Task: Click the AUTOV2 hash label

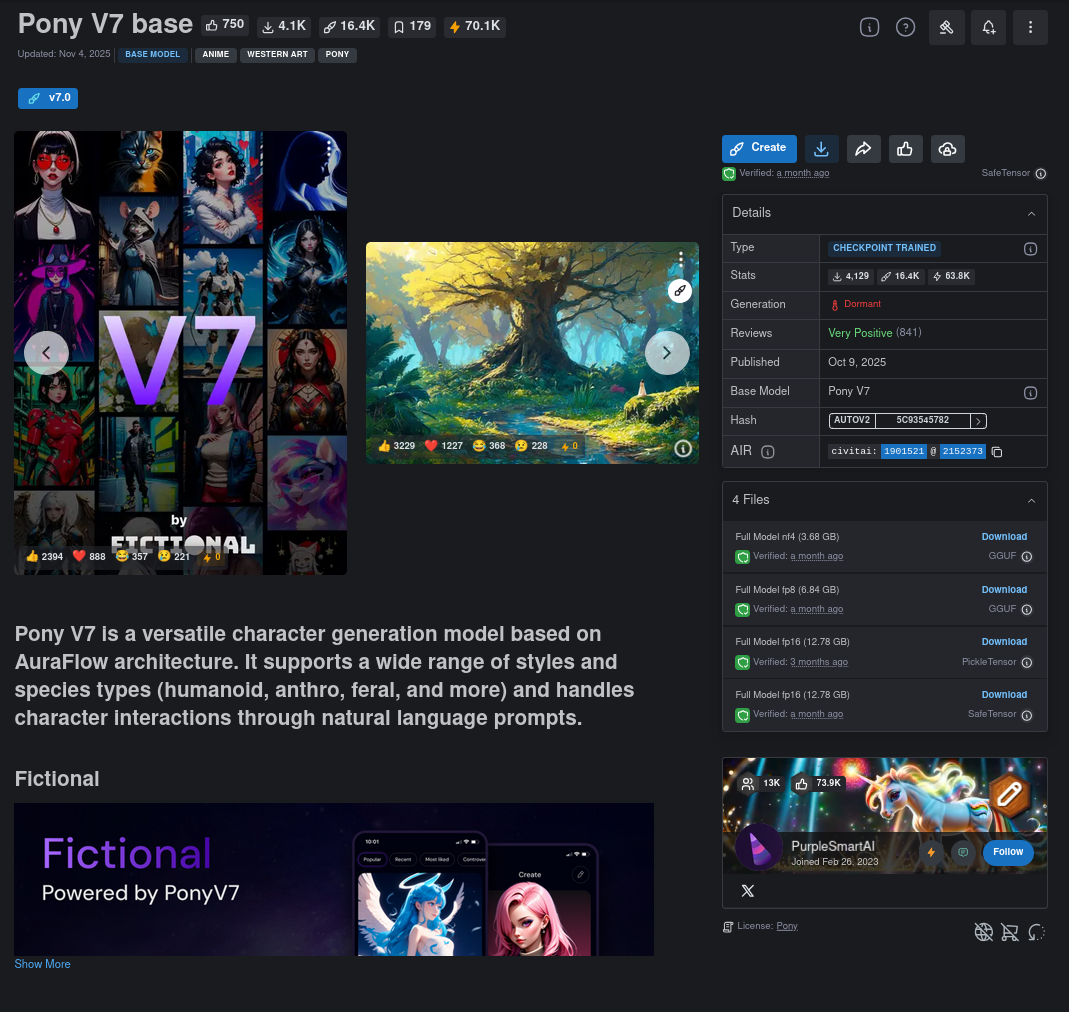Action: [852, 420]
